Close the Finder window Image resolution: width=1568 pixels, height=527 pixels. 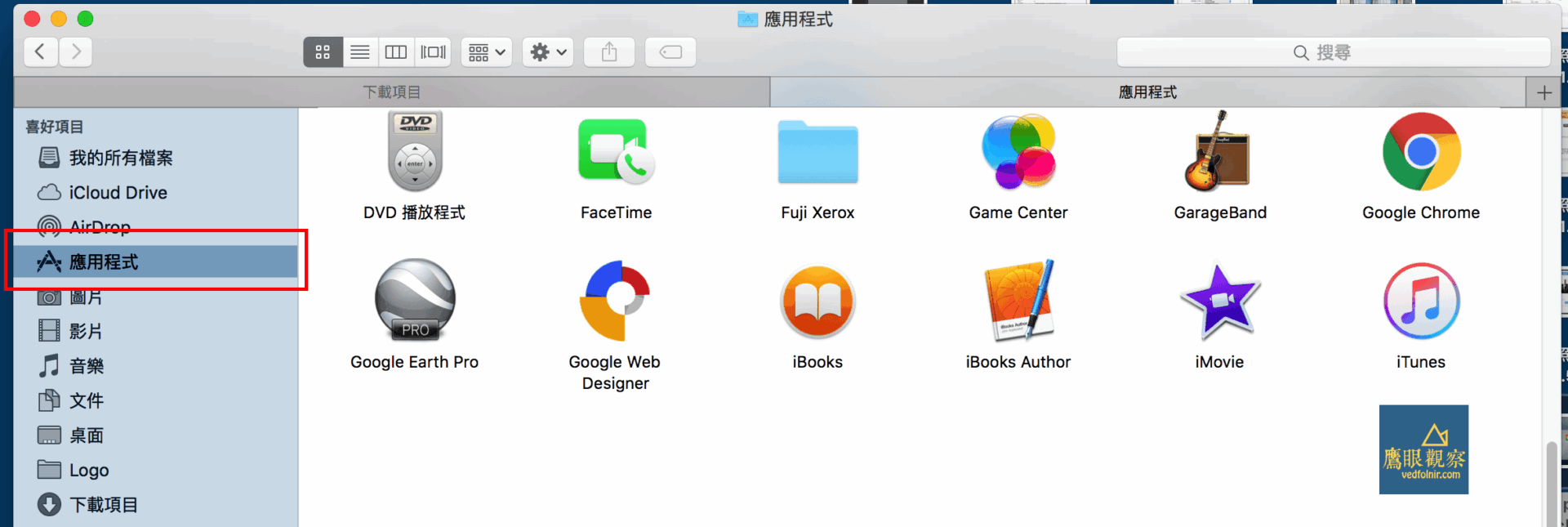[x=33, y=18]
